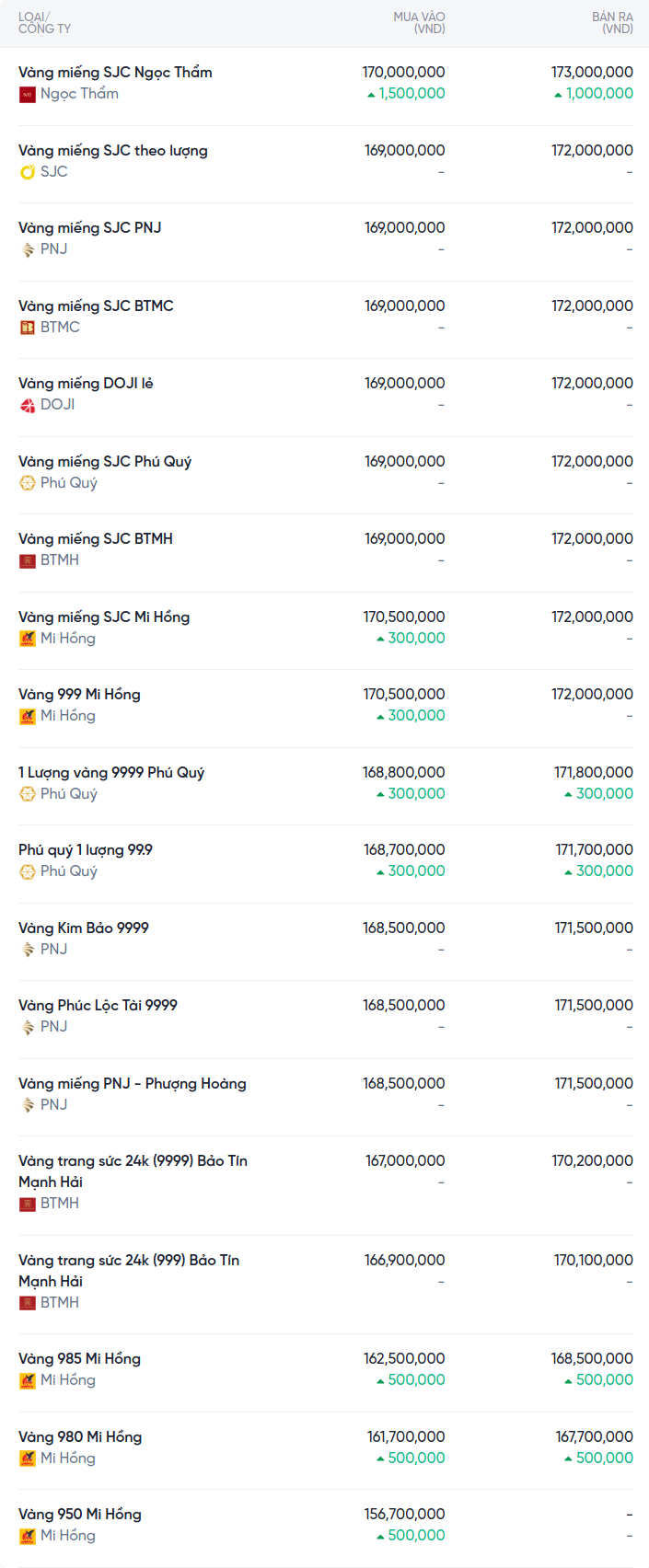
Task: Click the BTMC company logo
Action: [28, 328]
